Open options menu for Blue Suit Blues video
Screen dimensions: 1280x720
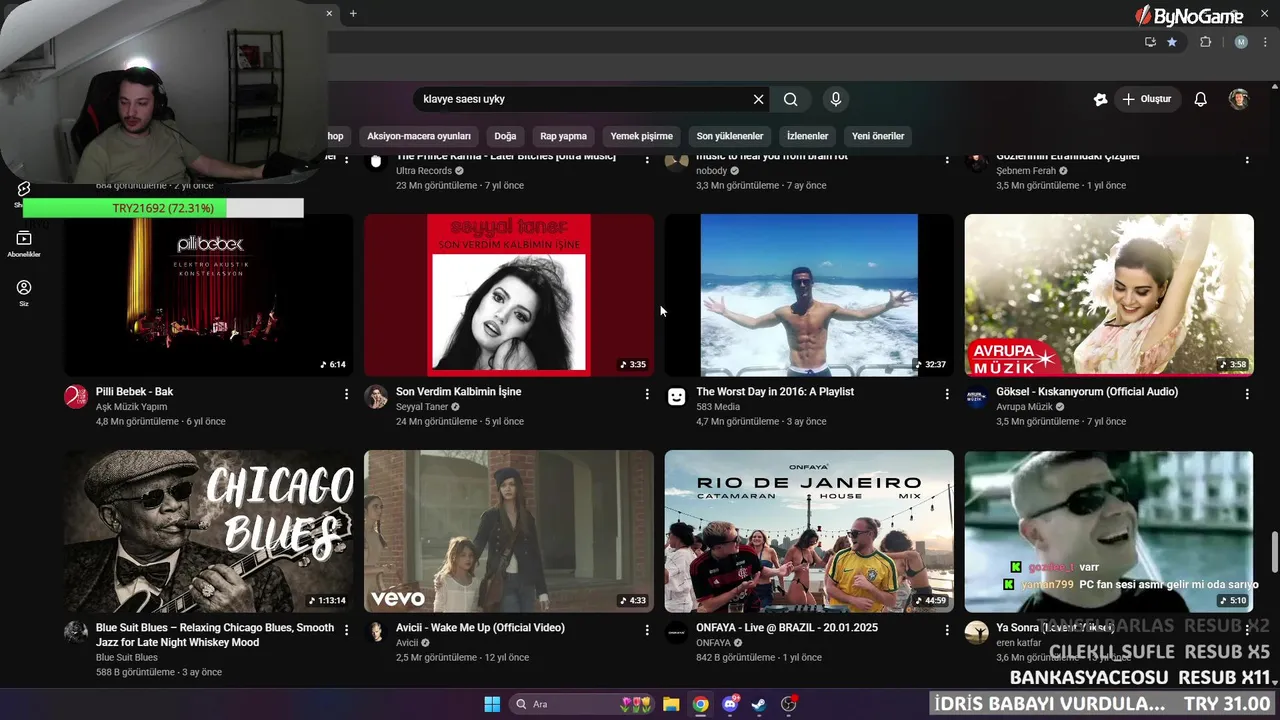(346, 630)
